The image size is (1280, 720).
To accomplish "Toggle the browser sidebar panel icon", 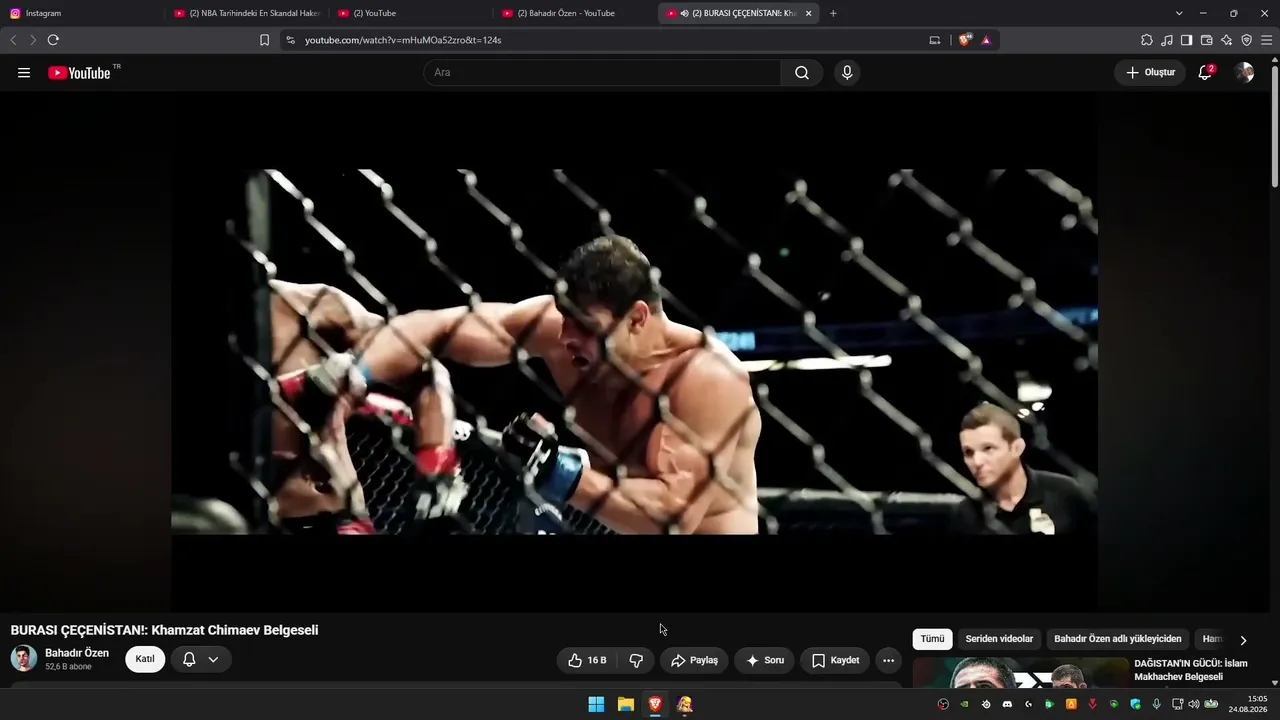I will point(1187,40).
